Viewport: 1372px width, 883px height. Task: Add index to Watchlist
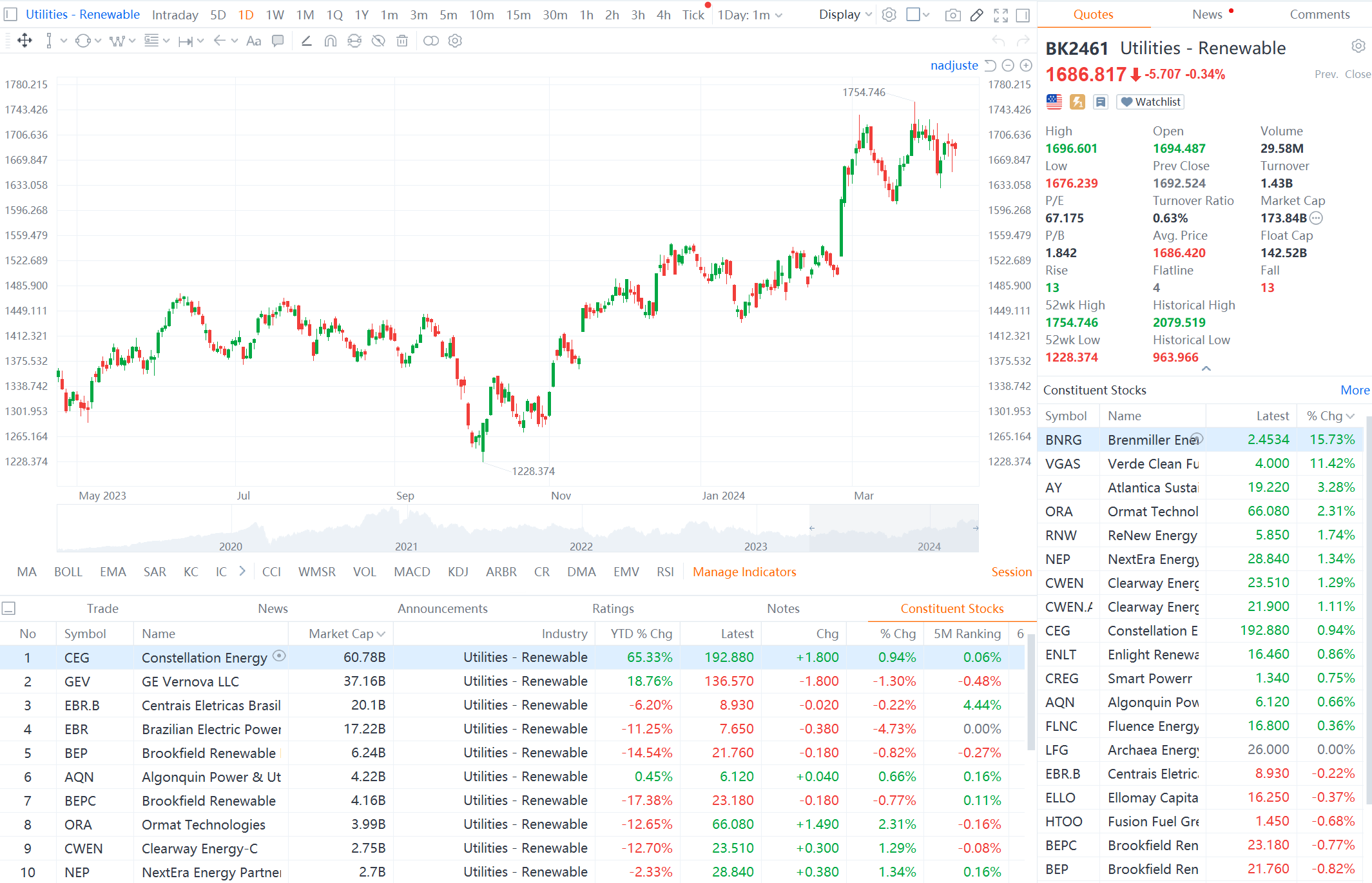[1150, 102]
